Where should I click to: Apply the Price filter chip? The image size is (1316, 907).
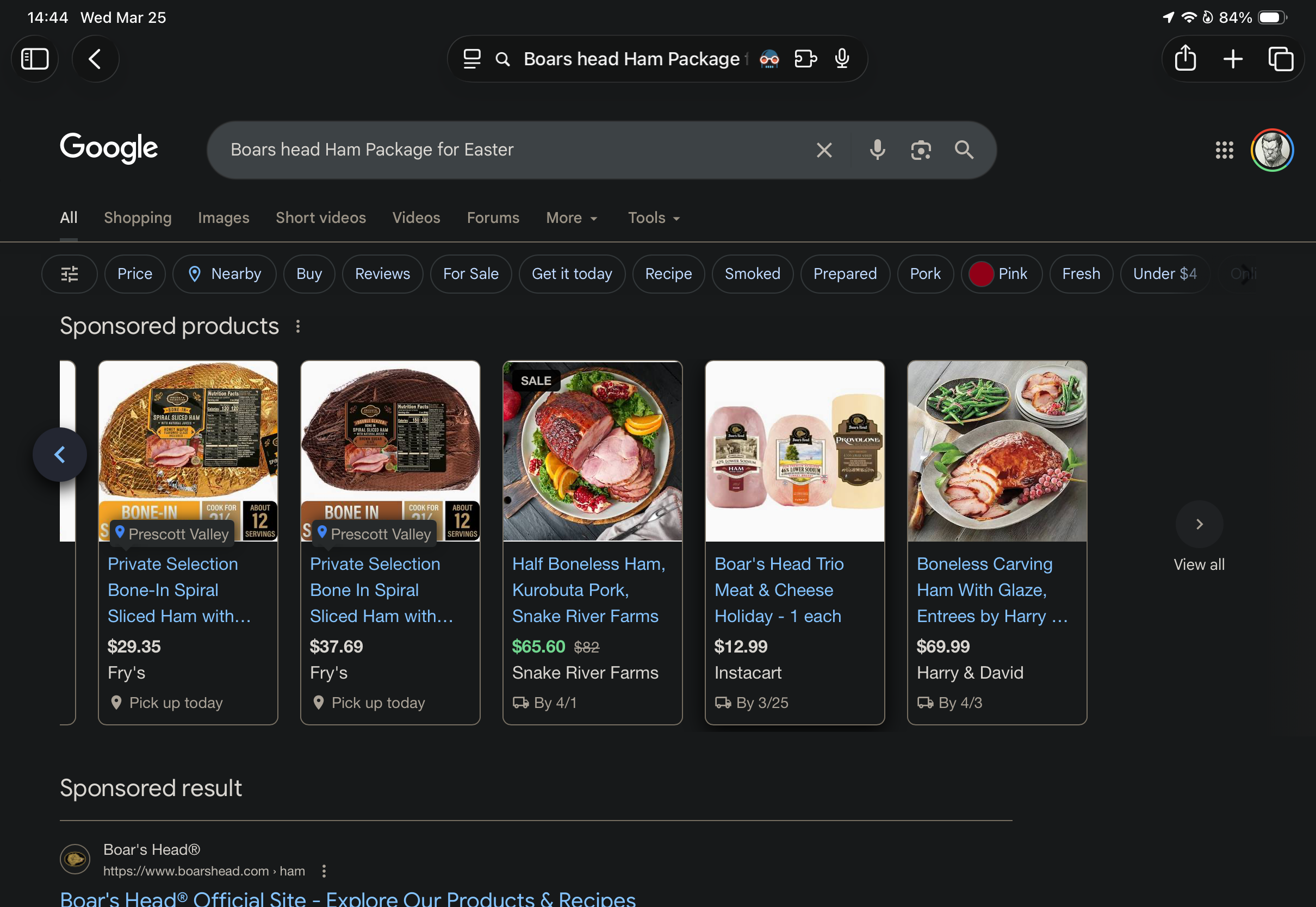pos(135,274)
